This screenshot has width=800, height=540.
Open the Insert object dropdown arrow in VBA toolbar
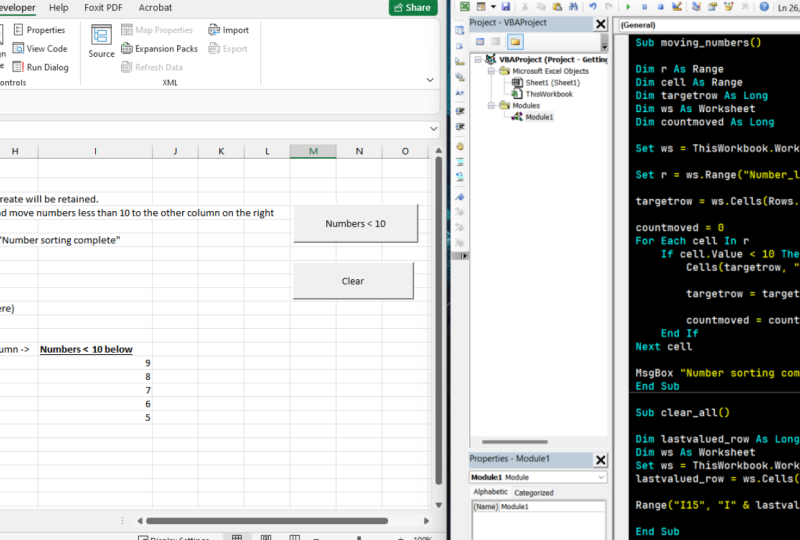(x=493, y=7)
